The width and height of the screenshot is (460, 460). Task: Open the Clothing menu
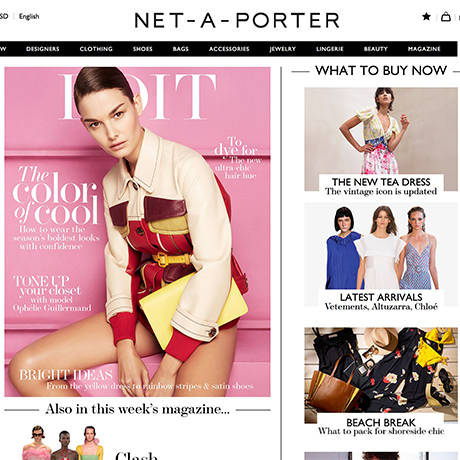coord(96,49)
